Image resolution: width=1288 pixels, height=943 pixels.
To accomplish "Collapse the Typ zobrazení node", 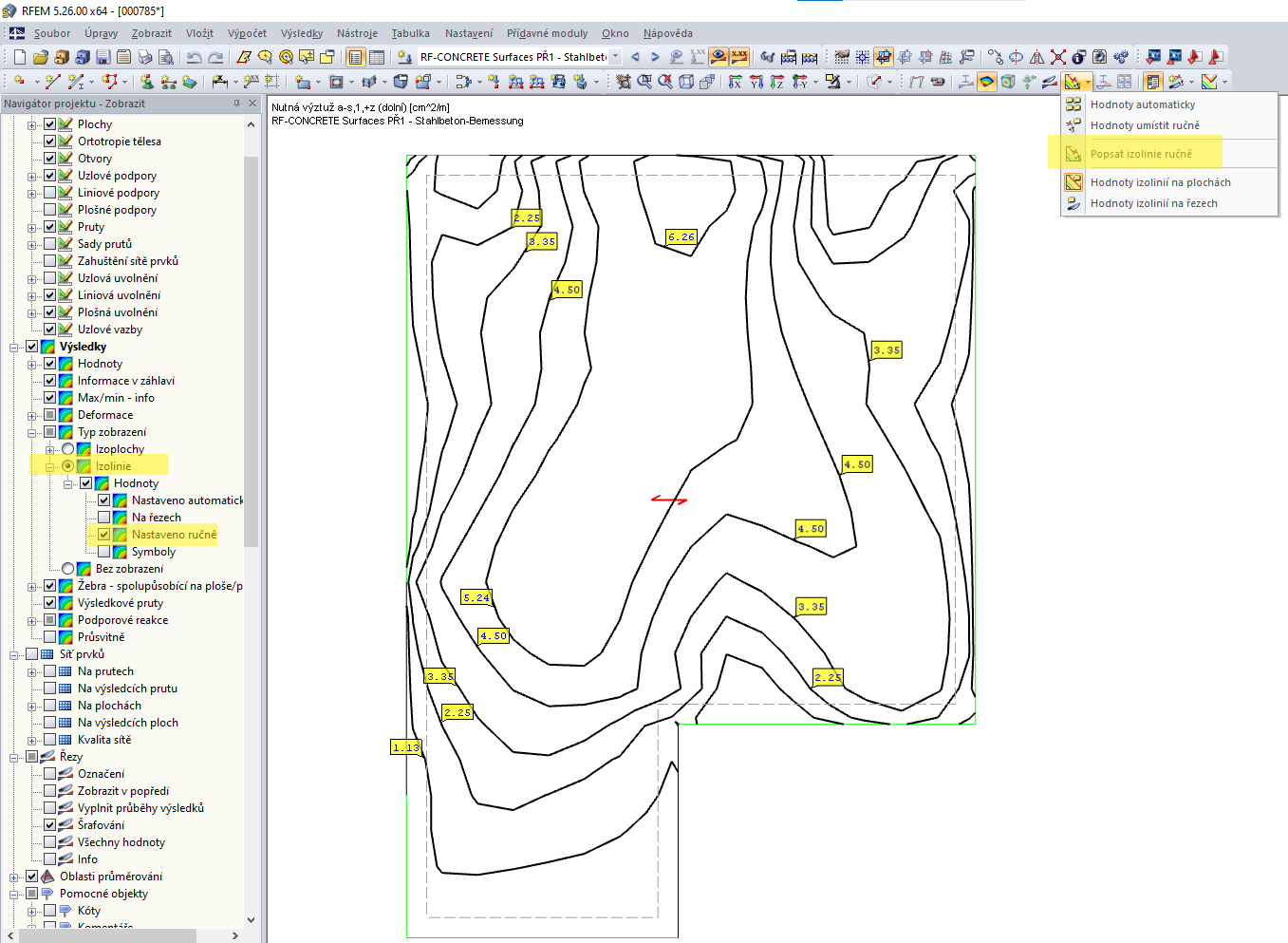I will (32, 432).
